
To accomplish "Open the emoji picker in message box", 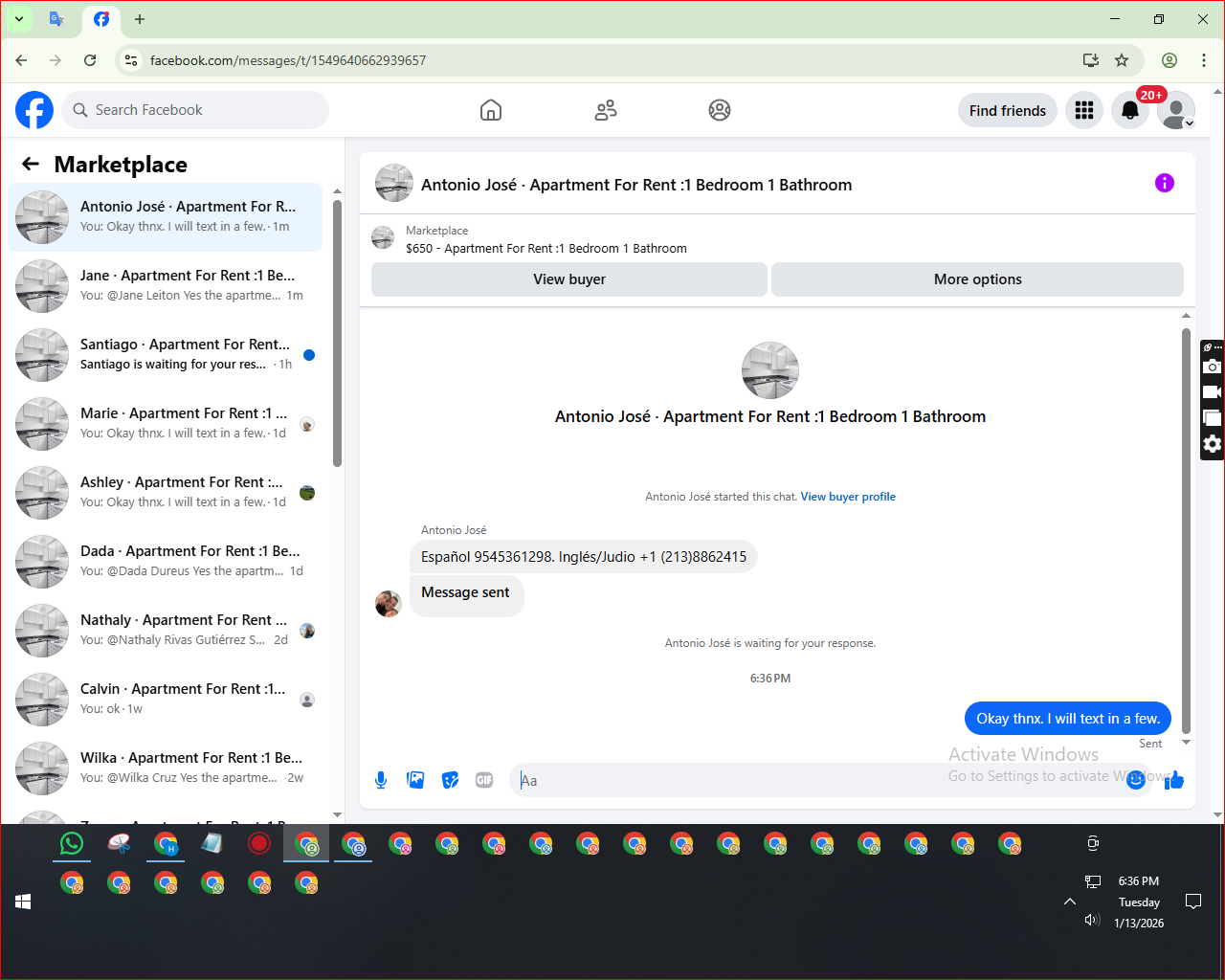I will tap(1136, 780).
